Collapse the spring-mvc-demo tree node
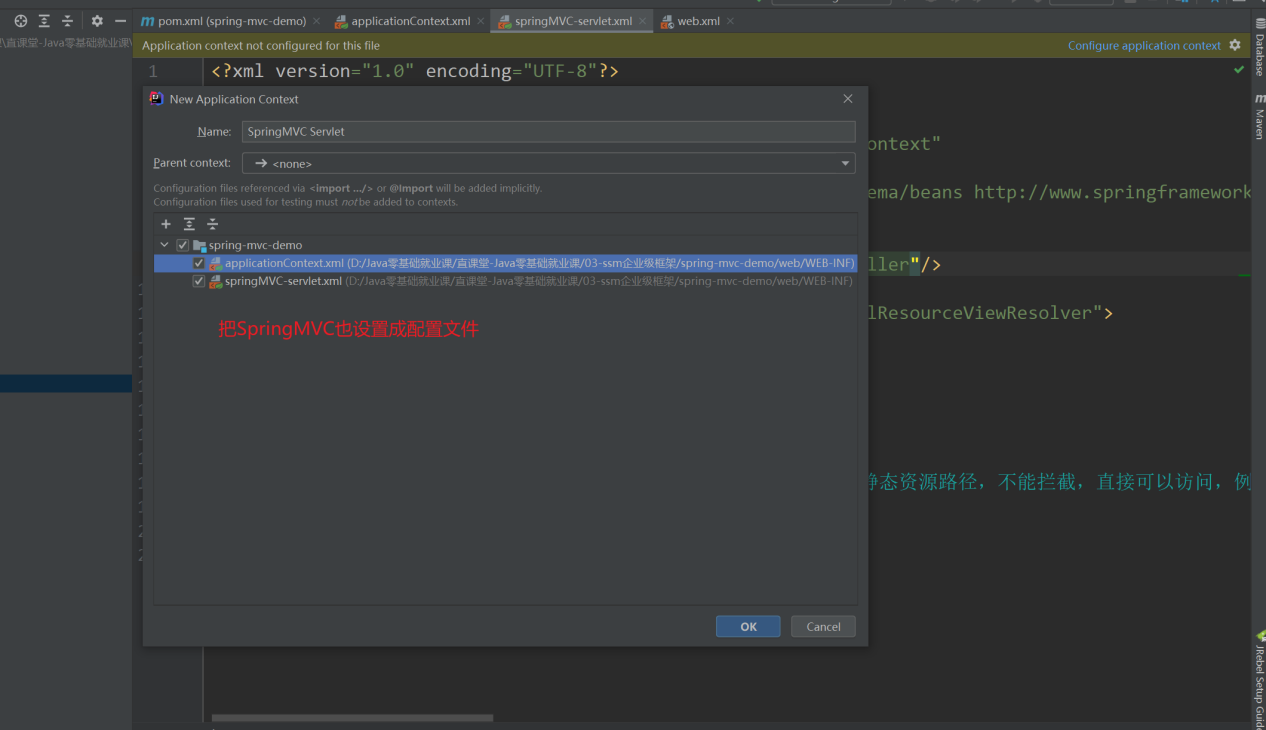The image size is (1266, 730). pos(164,245)
